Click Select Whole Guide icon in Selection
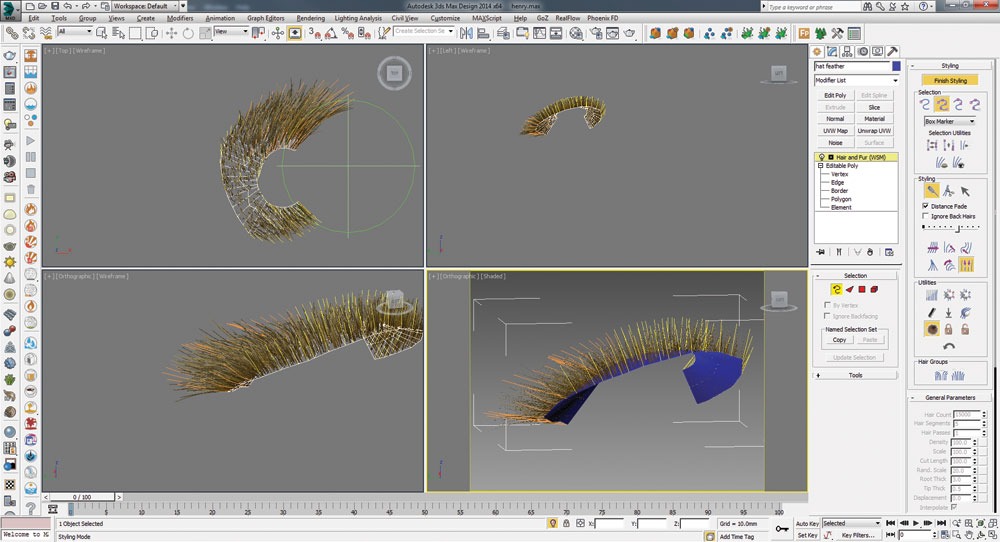Screen dimensions: 1000x542 pyautogui.click(x=941, y=105)
